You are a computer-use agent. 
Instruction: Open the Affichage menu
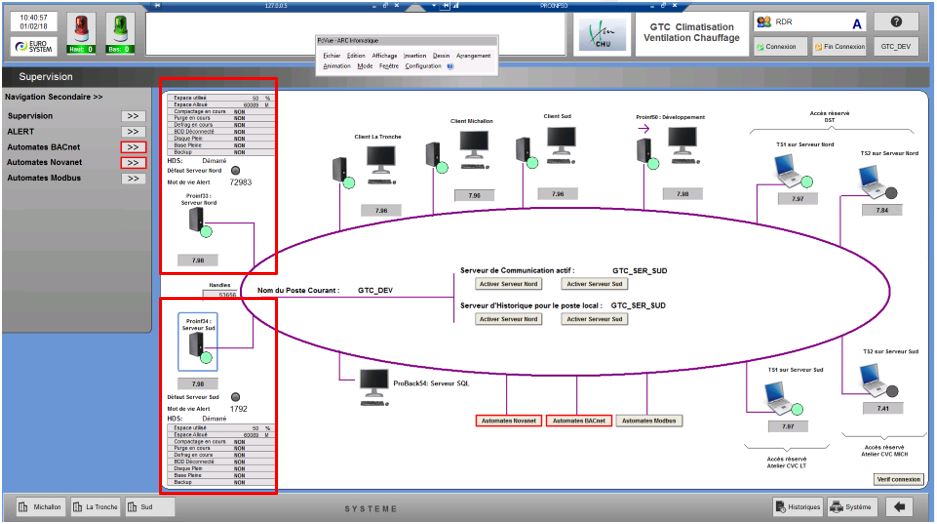click(x=385, y=55)
